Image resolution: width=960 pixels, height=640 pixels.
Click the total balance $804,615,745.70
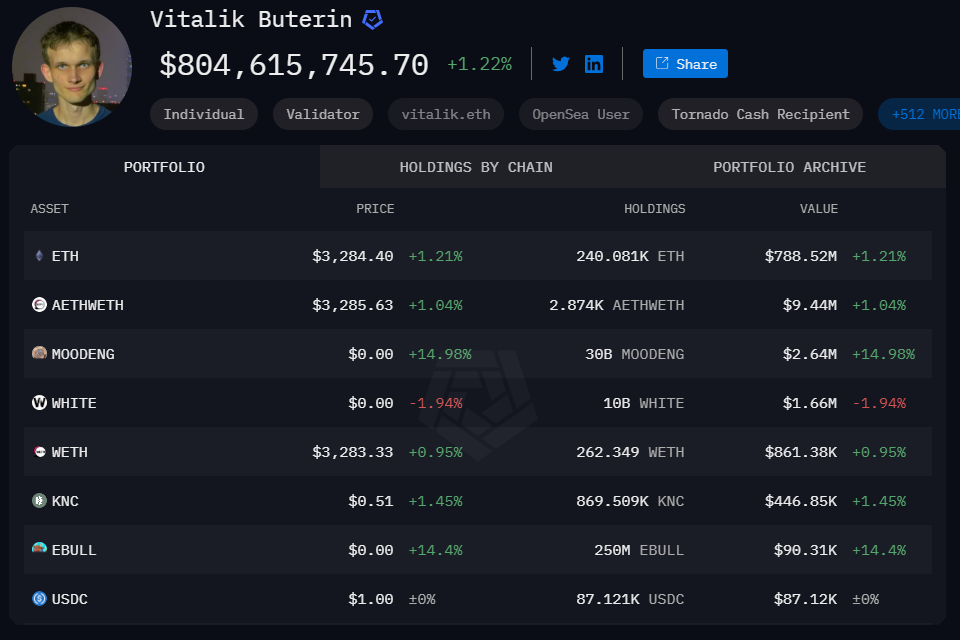point(294,65)
